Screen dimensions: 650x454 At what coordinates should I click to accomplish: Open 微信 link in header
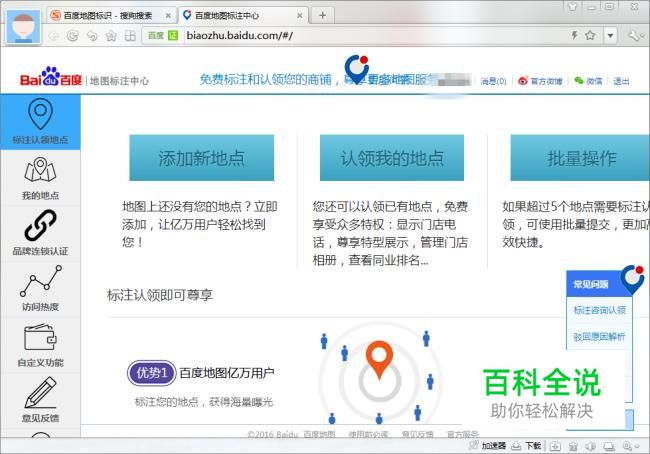point(588,81)
